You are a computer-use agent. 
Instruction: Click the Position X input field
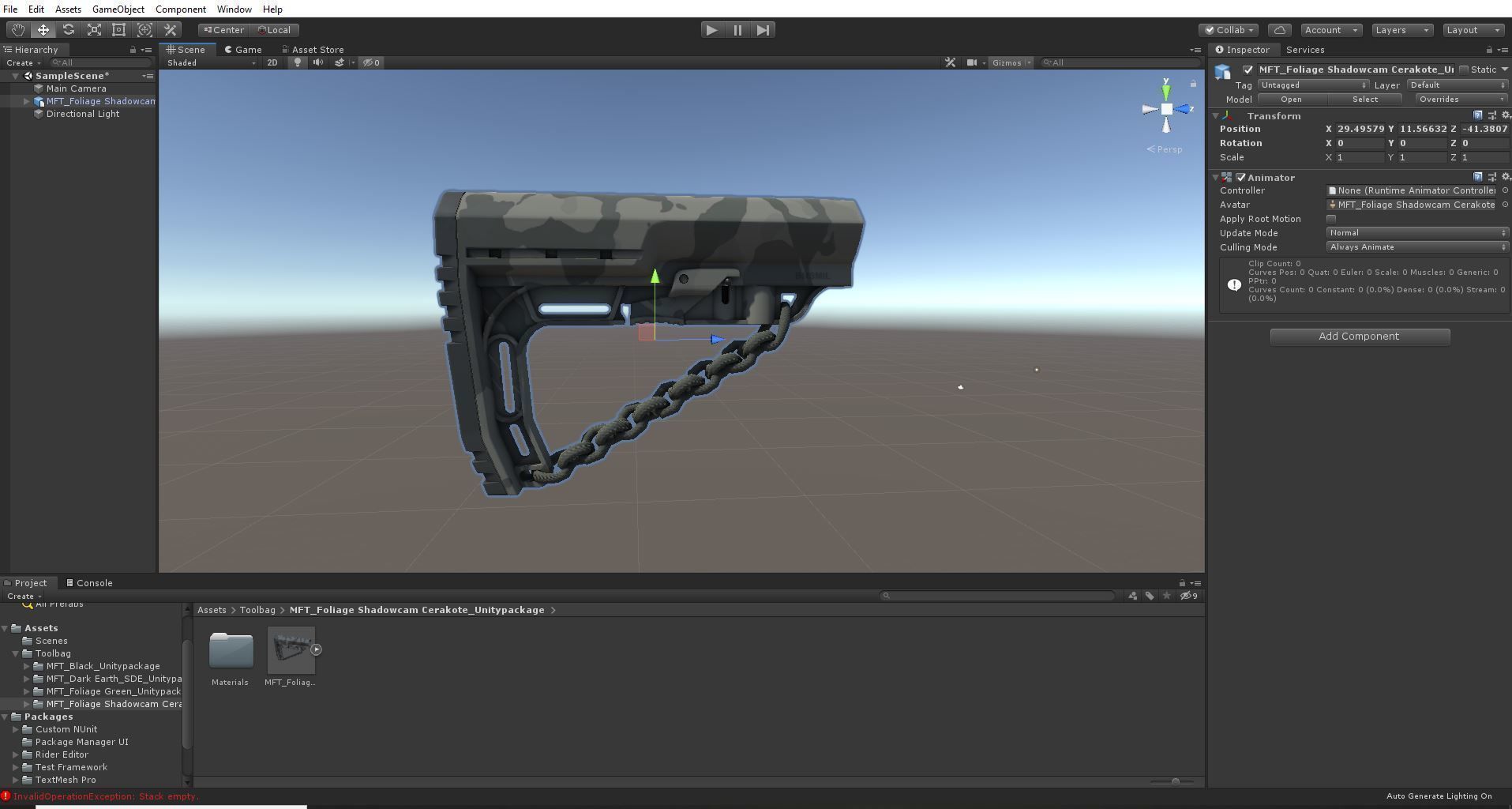coord(1360,129)
